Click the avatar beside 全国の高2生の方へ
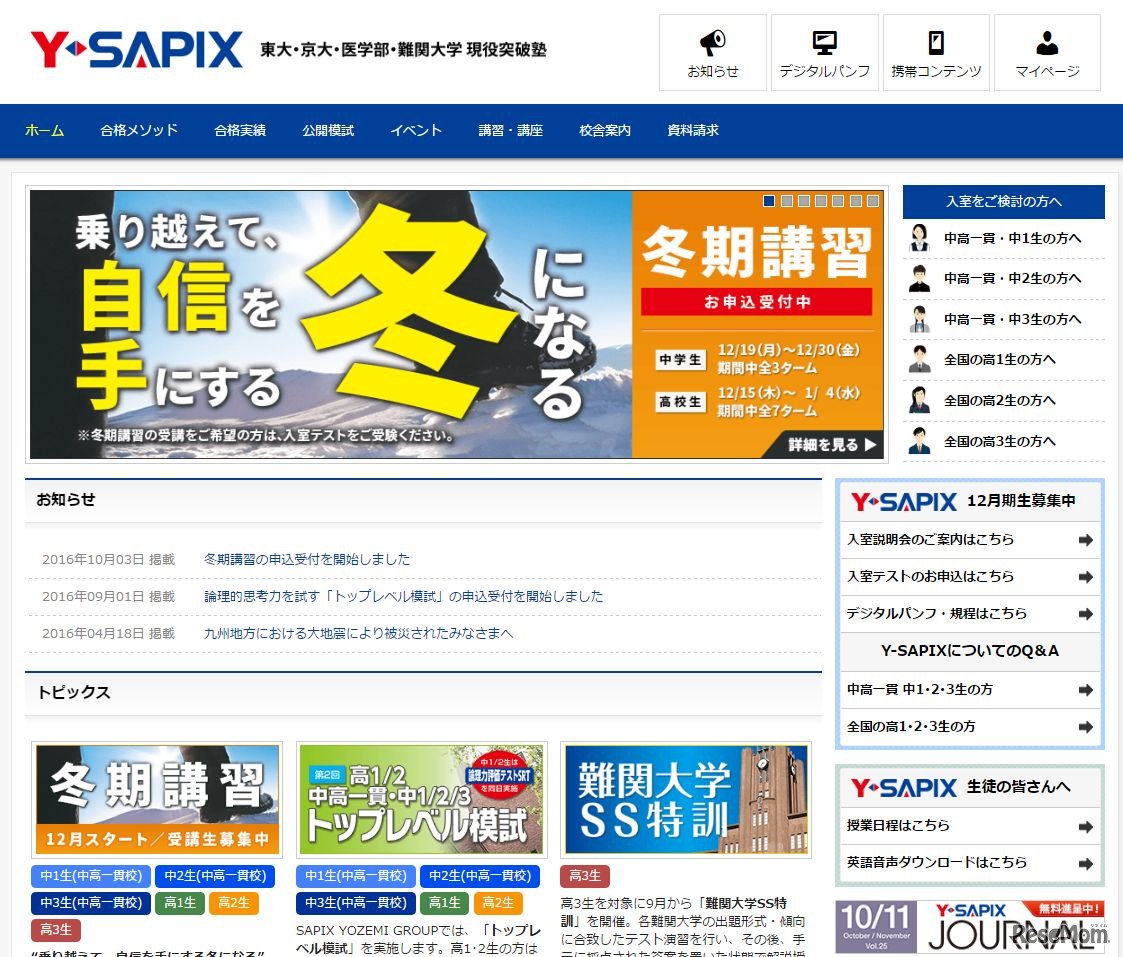The height and width of the screenshot is (957, 1123). coord(919,400)
